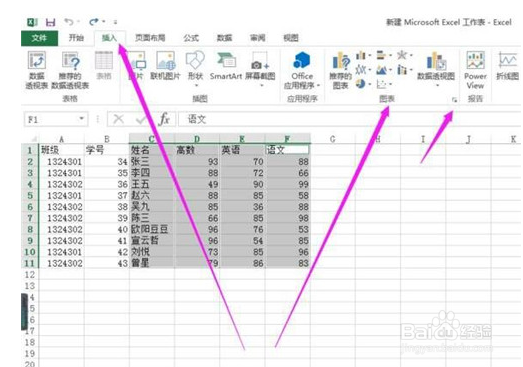523x367 pixels.
Task: Switch to the Formulas (公式) tab
Action: [x=191, y=38]
